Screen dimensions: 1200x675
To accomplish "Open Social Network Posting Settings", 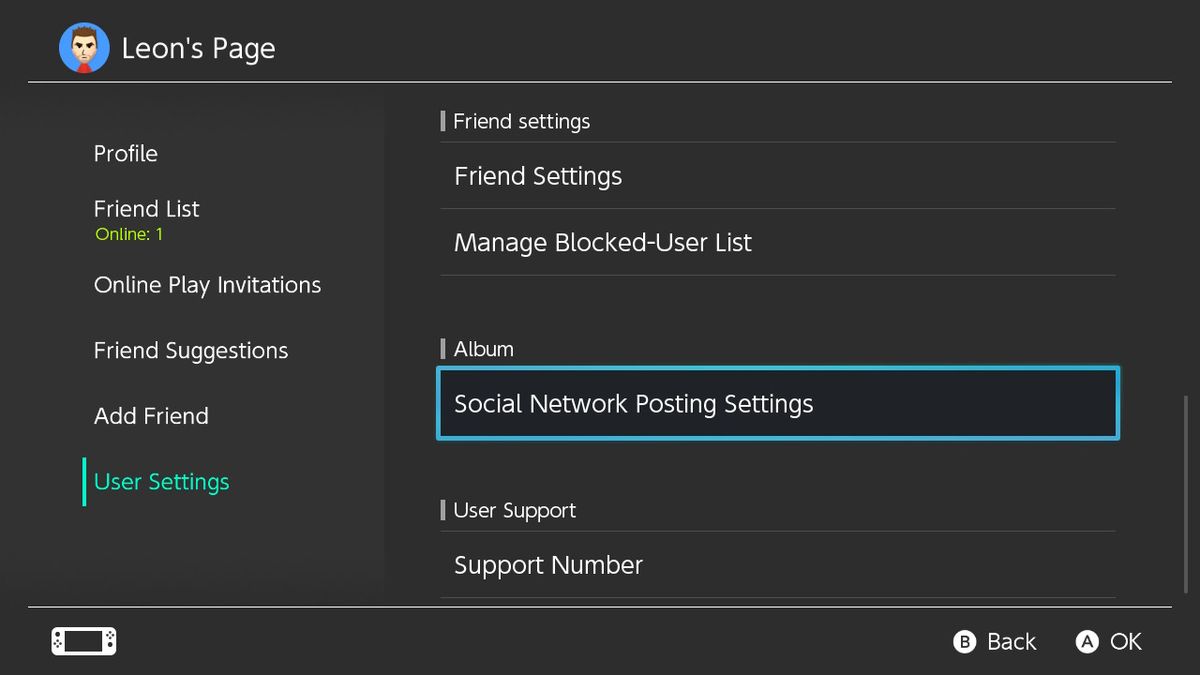I will [x=633, y=404].
